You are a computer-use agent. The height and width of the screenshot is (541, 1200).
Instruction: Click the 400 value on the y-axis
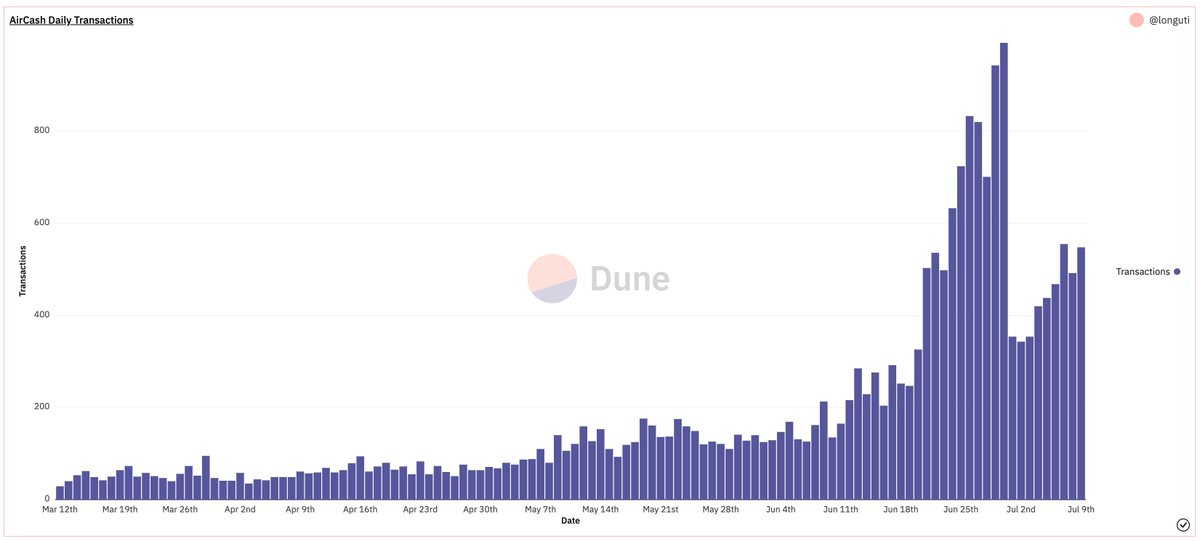pos(41,315)
